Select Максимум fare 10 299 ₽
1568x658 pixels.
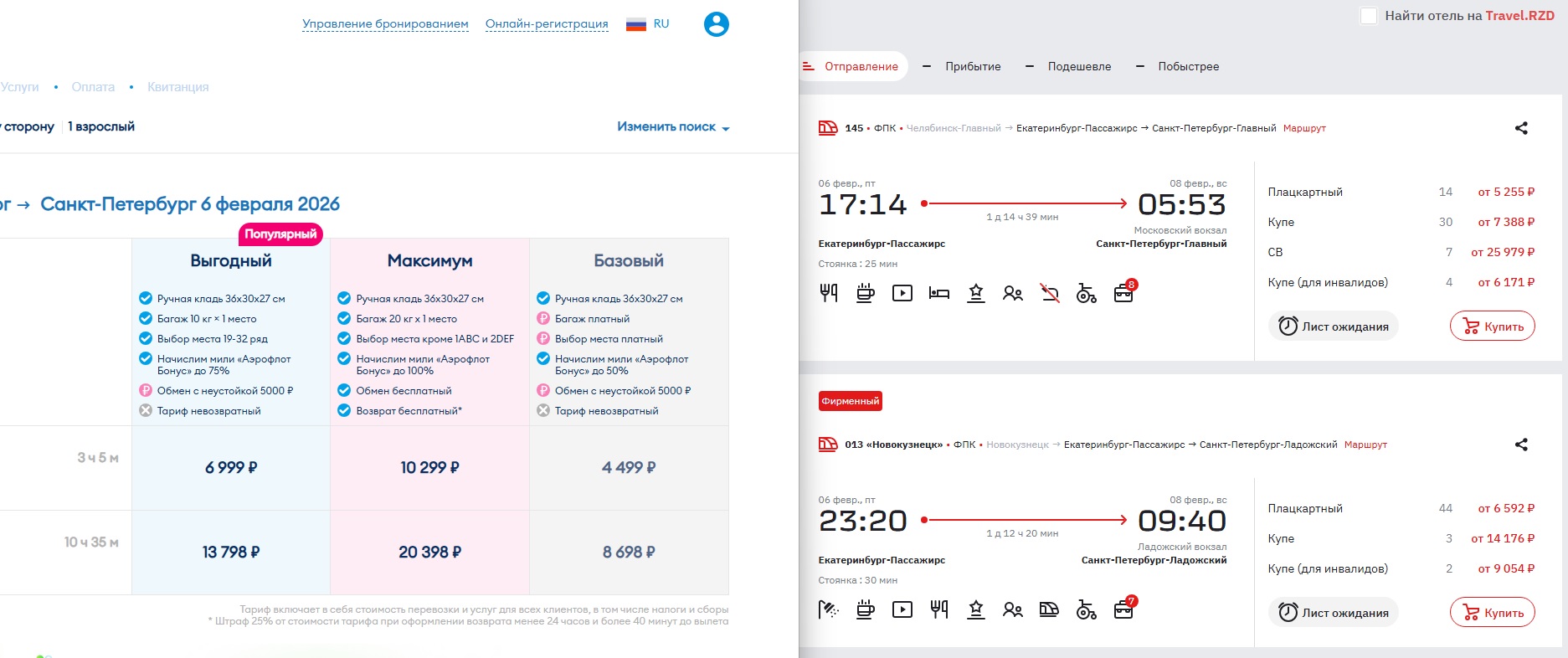[430, 468]
